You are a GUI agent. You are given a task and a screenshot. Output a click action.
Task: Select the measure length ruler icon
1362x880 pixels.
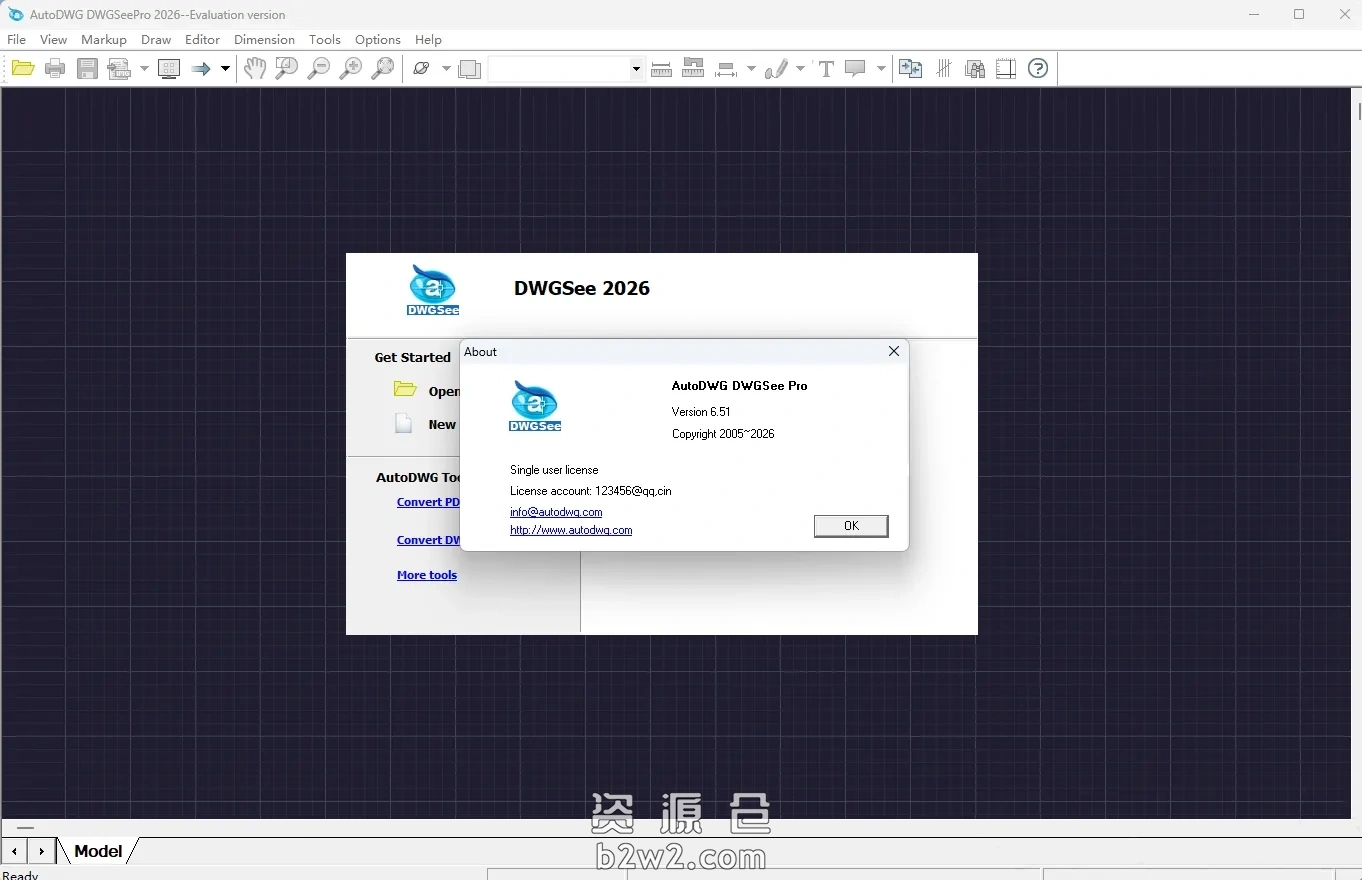661,69
